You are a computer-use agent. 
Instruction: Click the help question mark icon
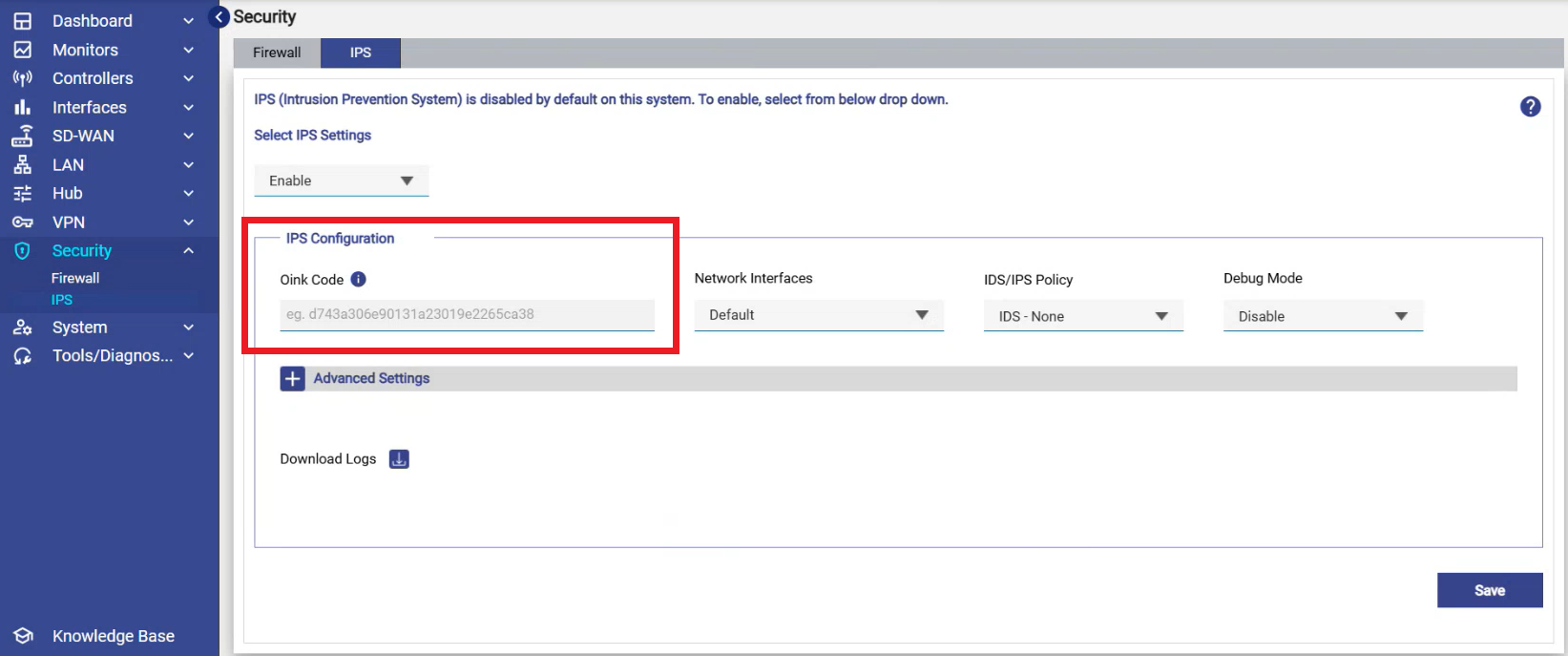(x=1530, y=107)
